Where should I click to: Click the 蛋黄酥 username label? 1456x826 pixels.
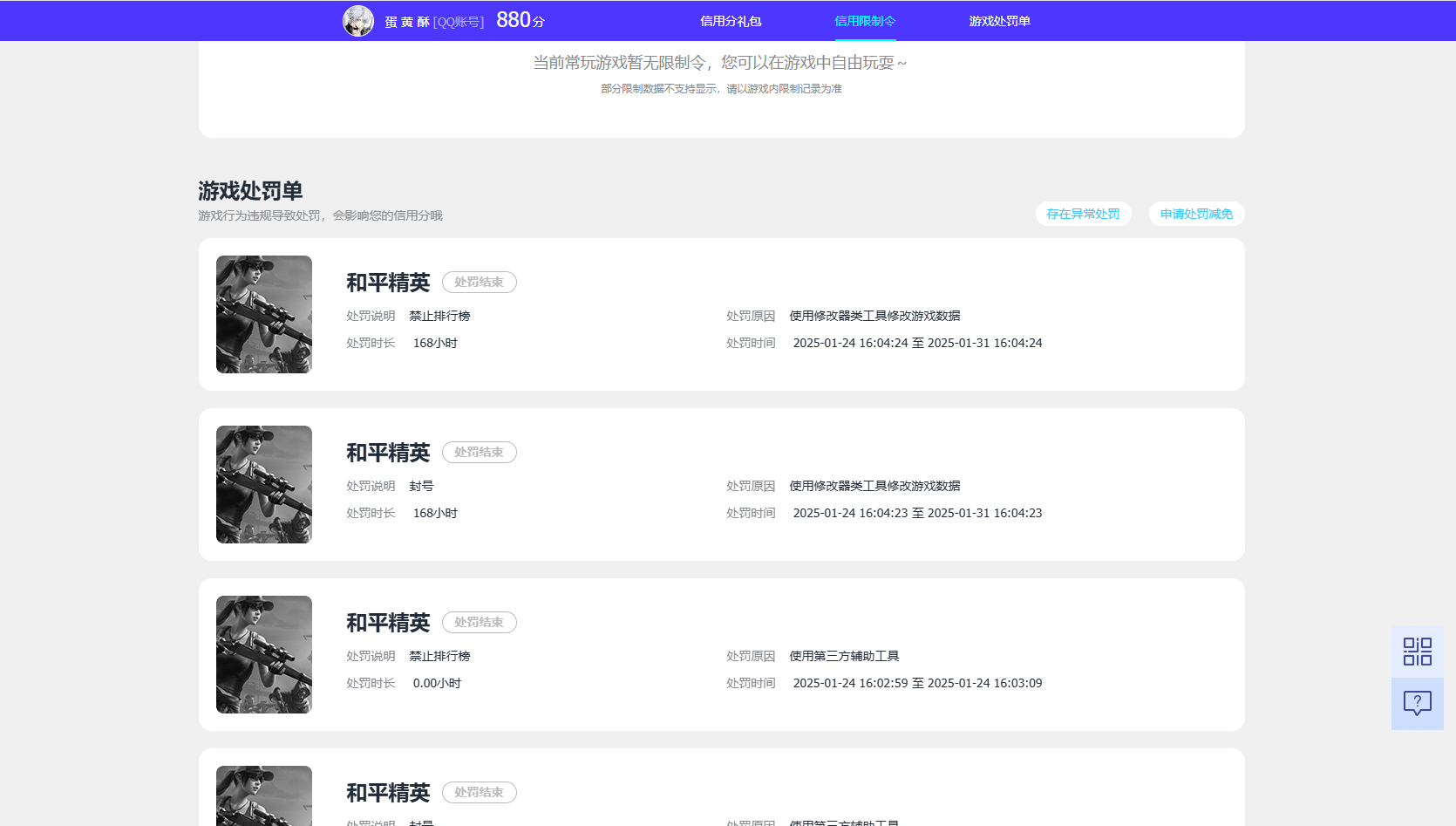tap(407, 20)
